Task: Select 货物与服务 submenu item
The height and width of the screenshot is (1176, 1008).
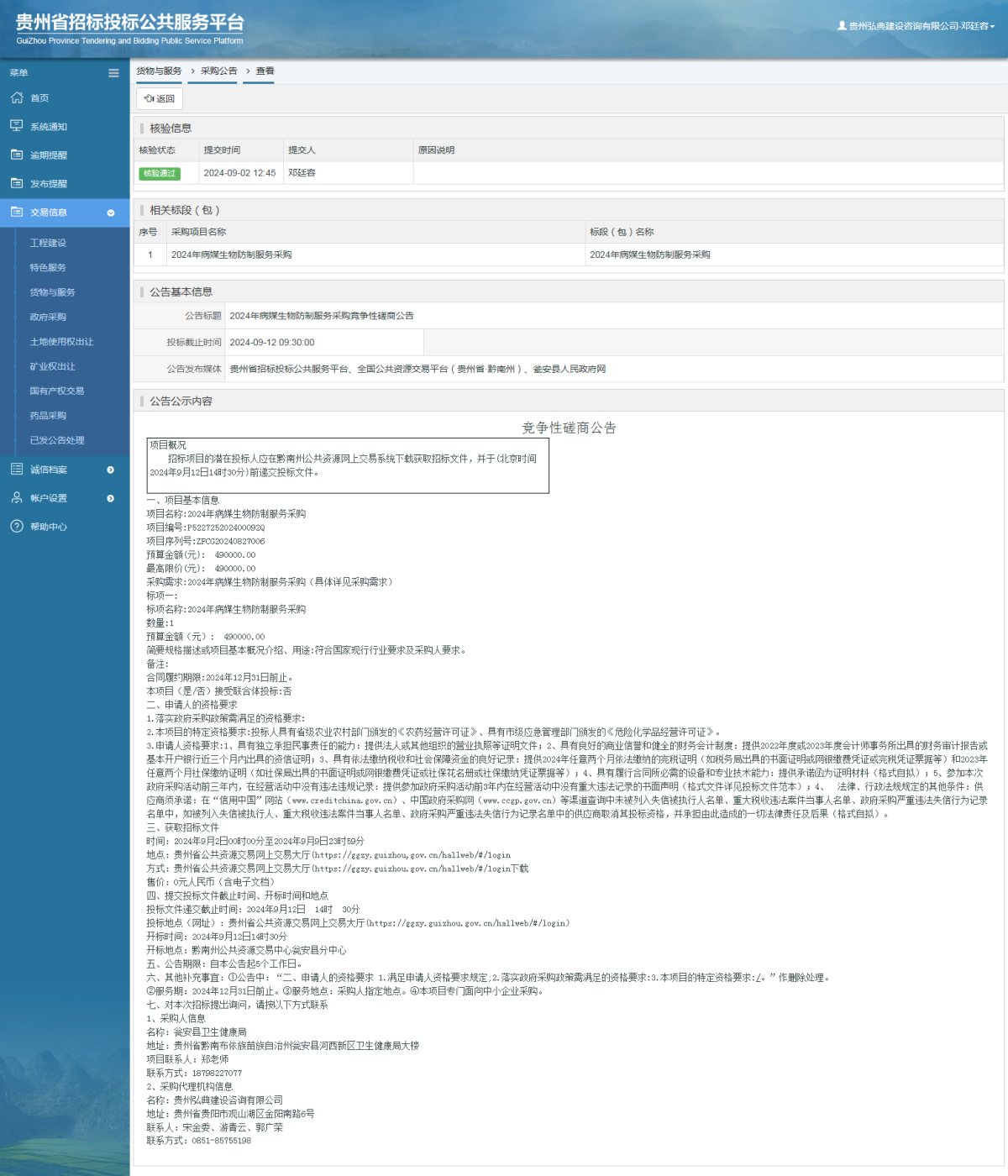Action: tap(52, 292)
